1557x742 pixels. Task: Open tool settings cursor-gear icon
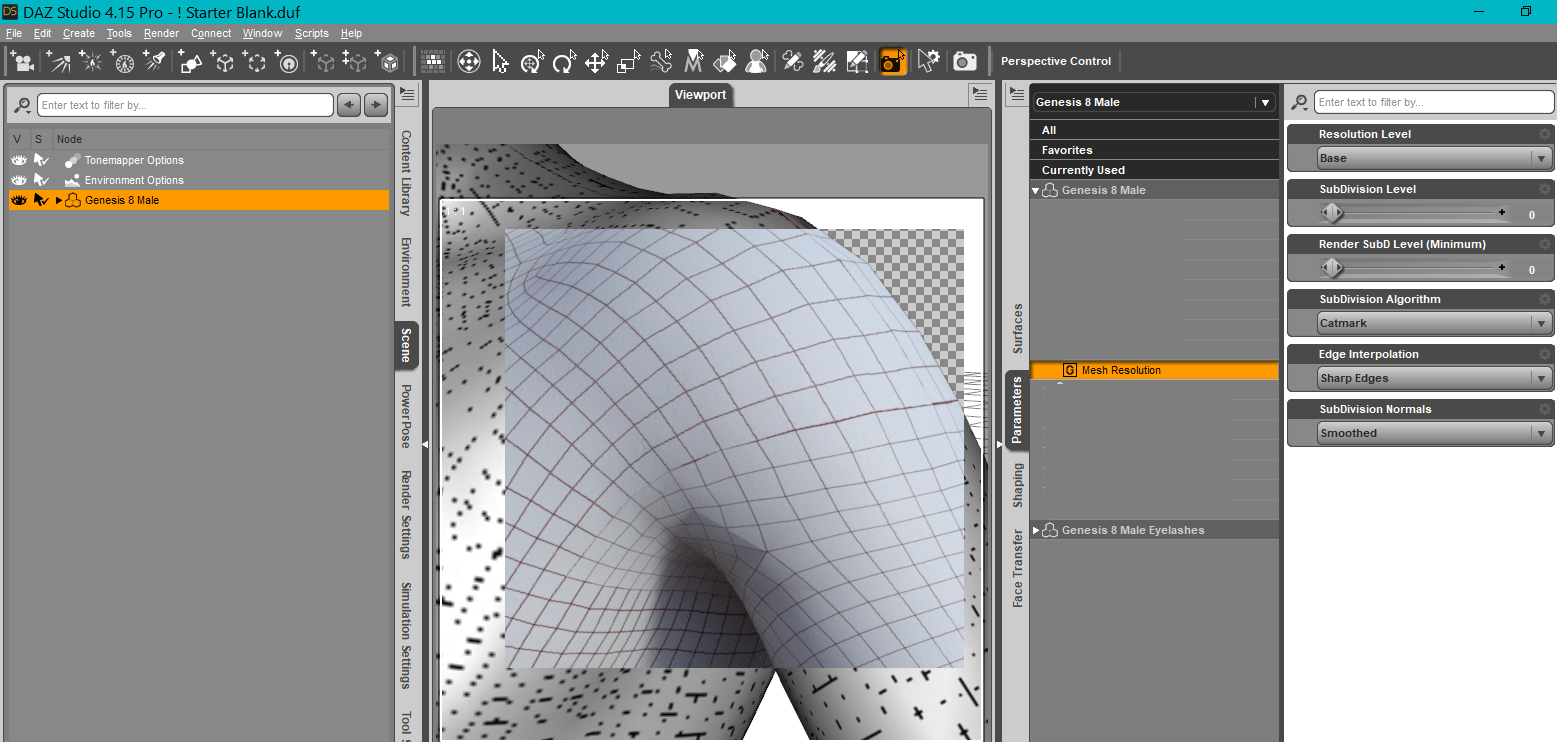tap(929, 61)
